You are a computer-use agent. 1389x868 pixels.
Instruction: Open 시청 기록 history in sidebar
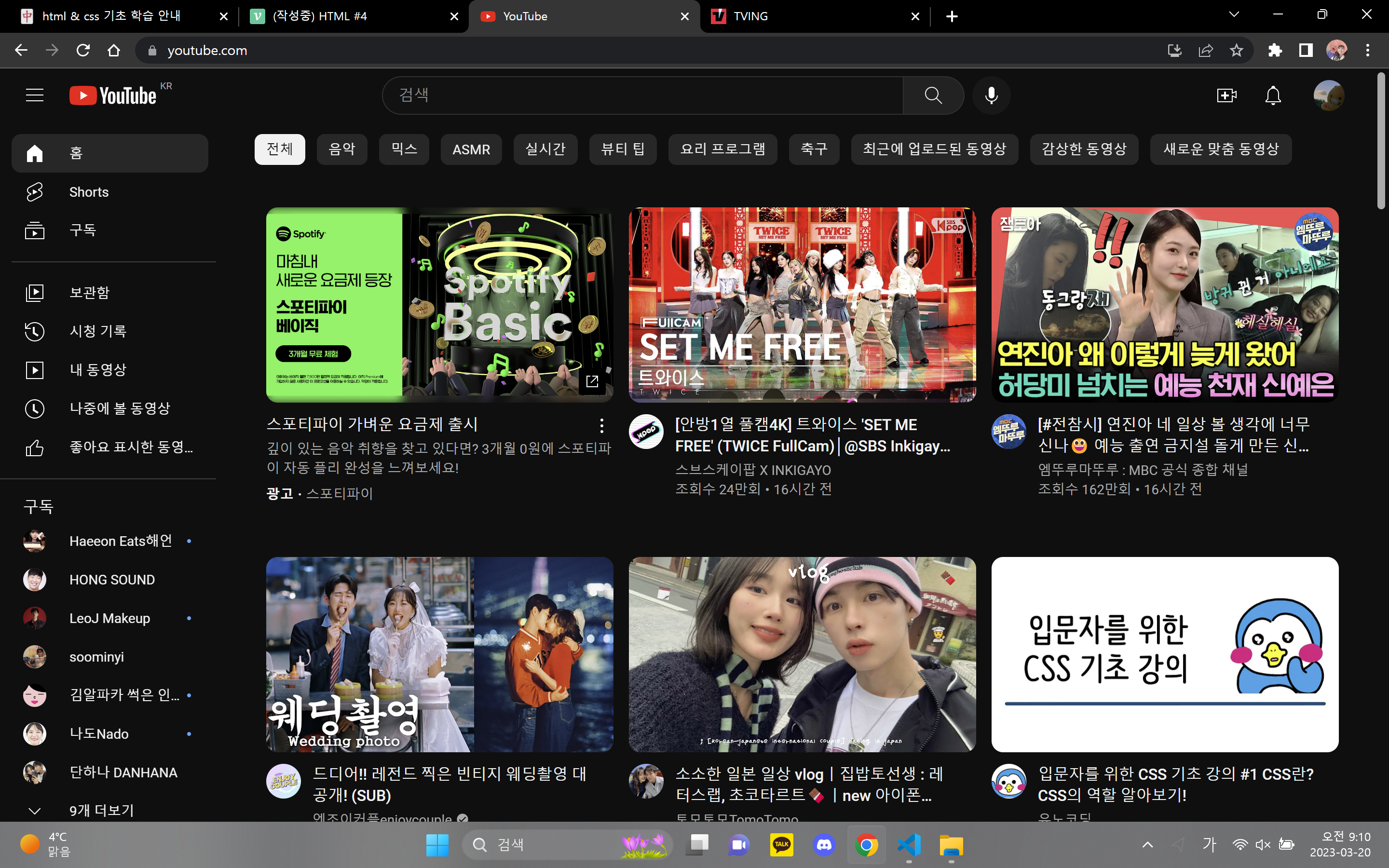pos(97,331)
